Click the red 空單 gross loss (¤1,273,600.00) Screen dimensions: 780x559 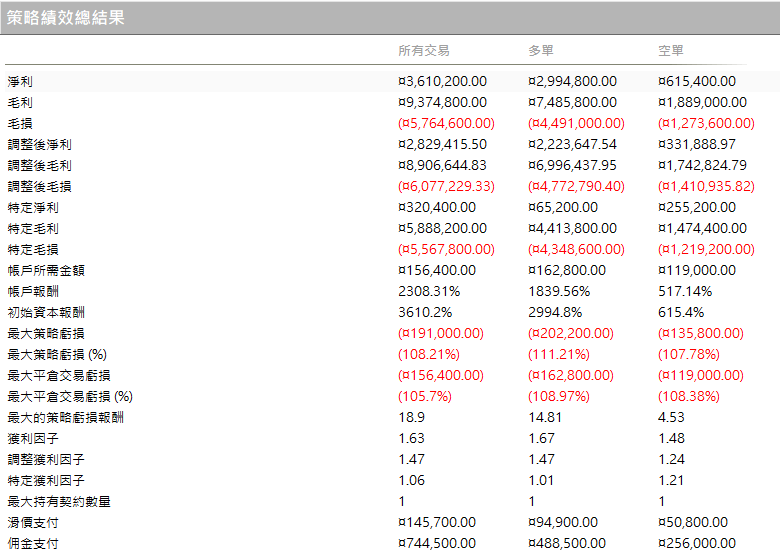[706, 123]
